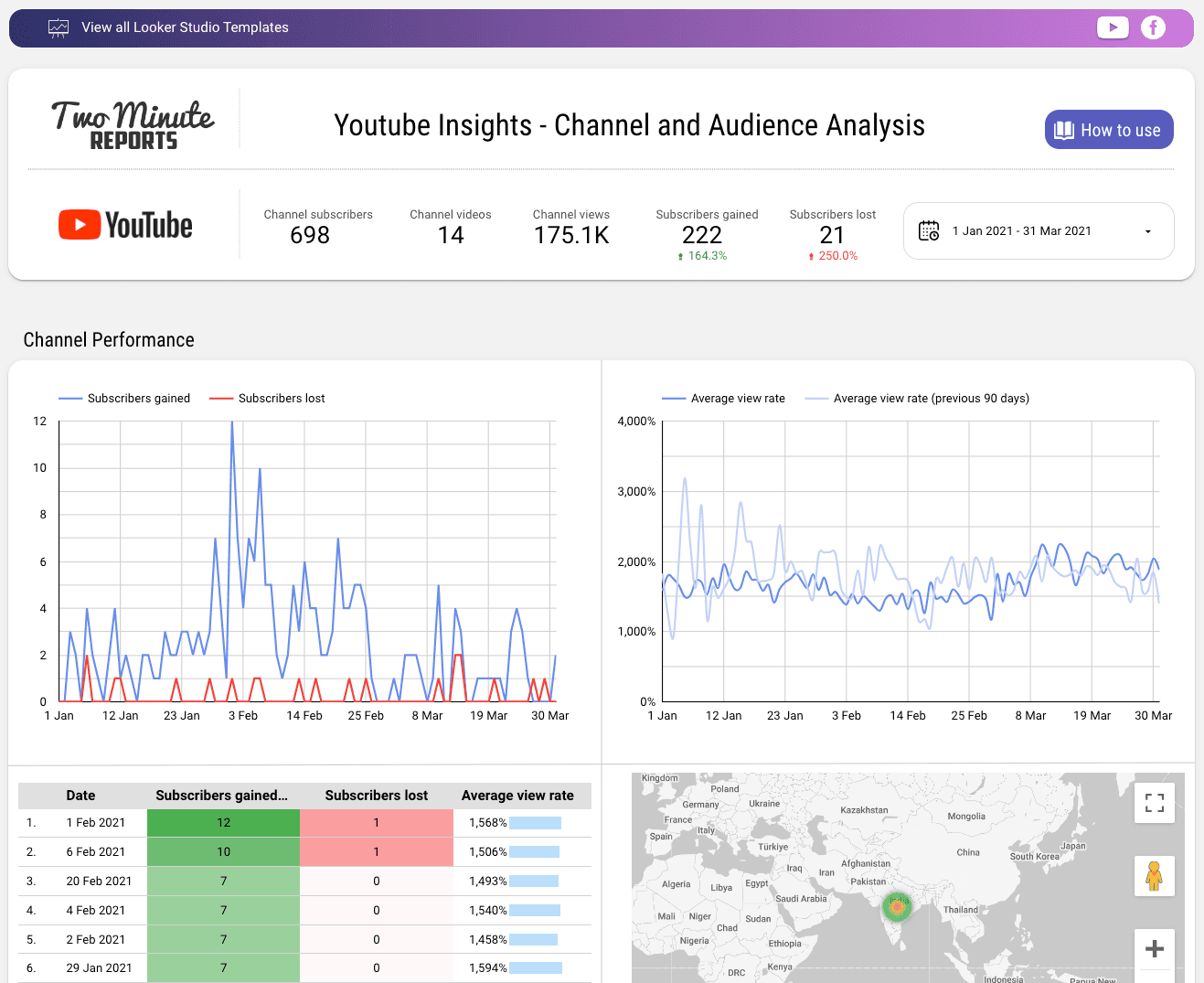Click the chart icon beside the templates link

tap(59, 27)
